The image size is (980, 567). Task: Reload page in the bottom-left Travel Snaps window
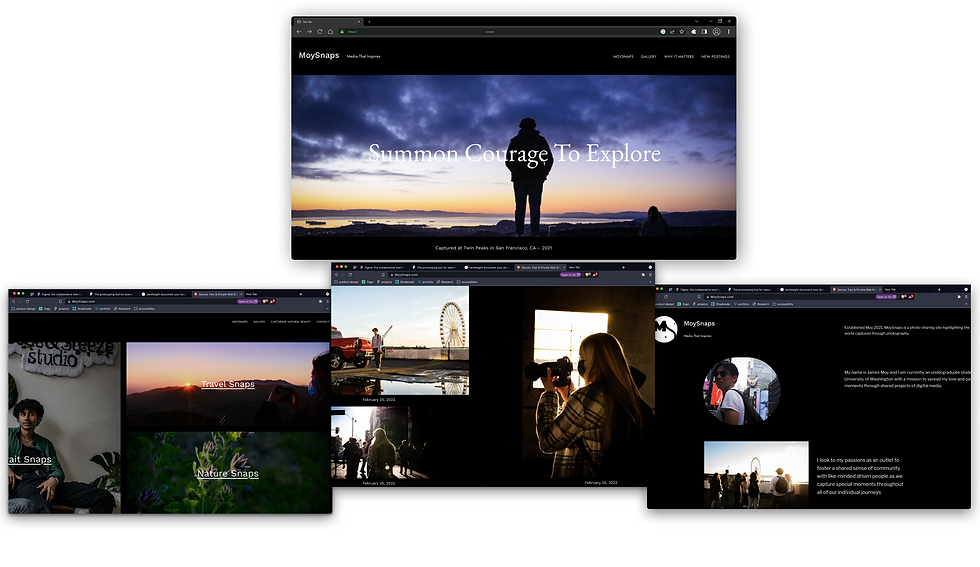tap(28, 301)
